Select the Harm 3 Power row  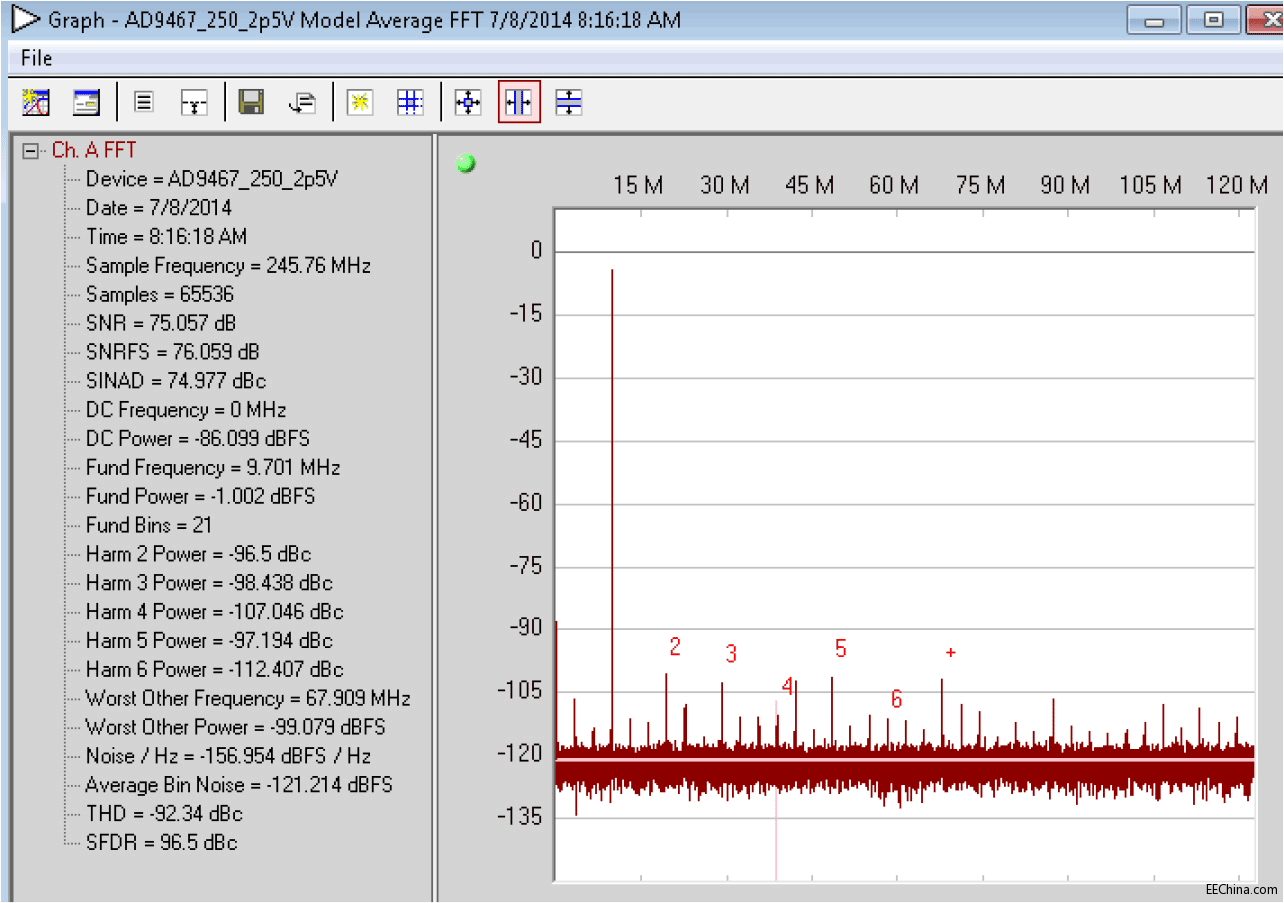209,583
